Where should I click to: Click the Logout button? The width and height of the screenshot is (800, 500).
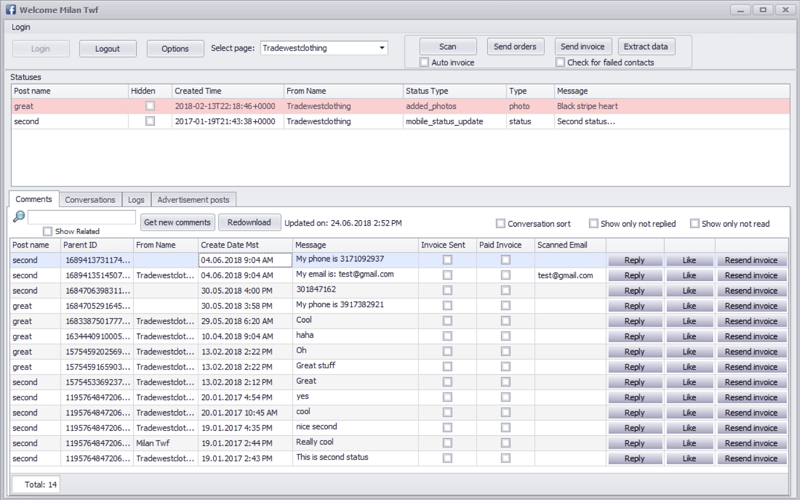[x=108, y=49]
